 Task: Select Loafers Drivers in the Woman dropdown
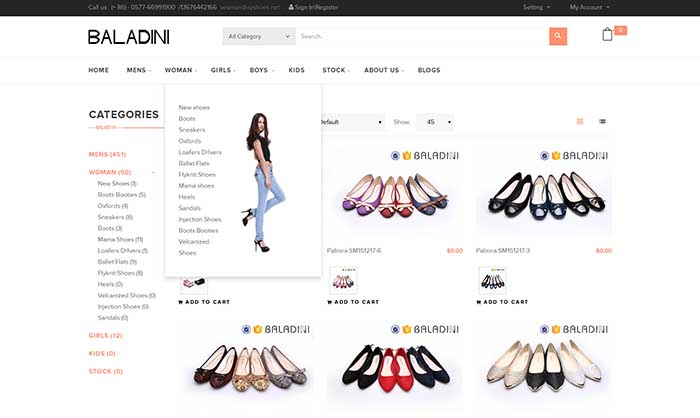point(200,152)
